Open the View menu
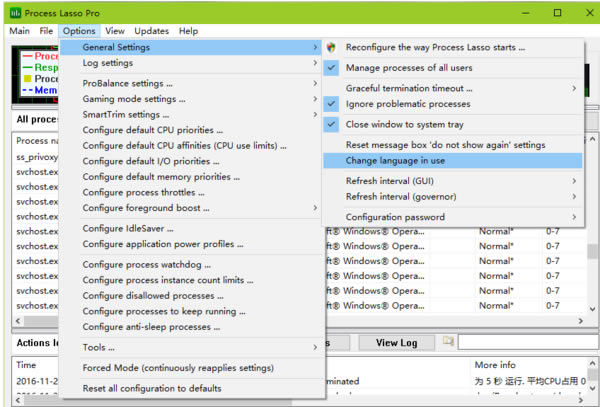600x407 pixels. coord(115,31)
